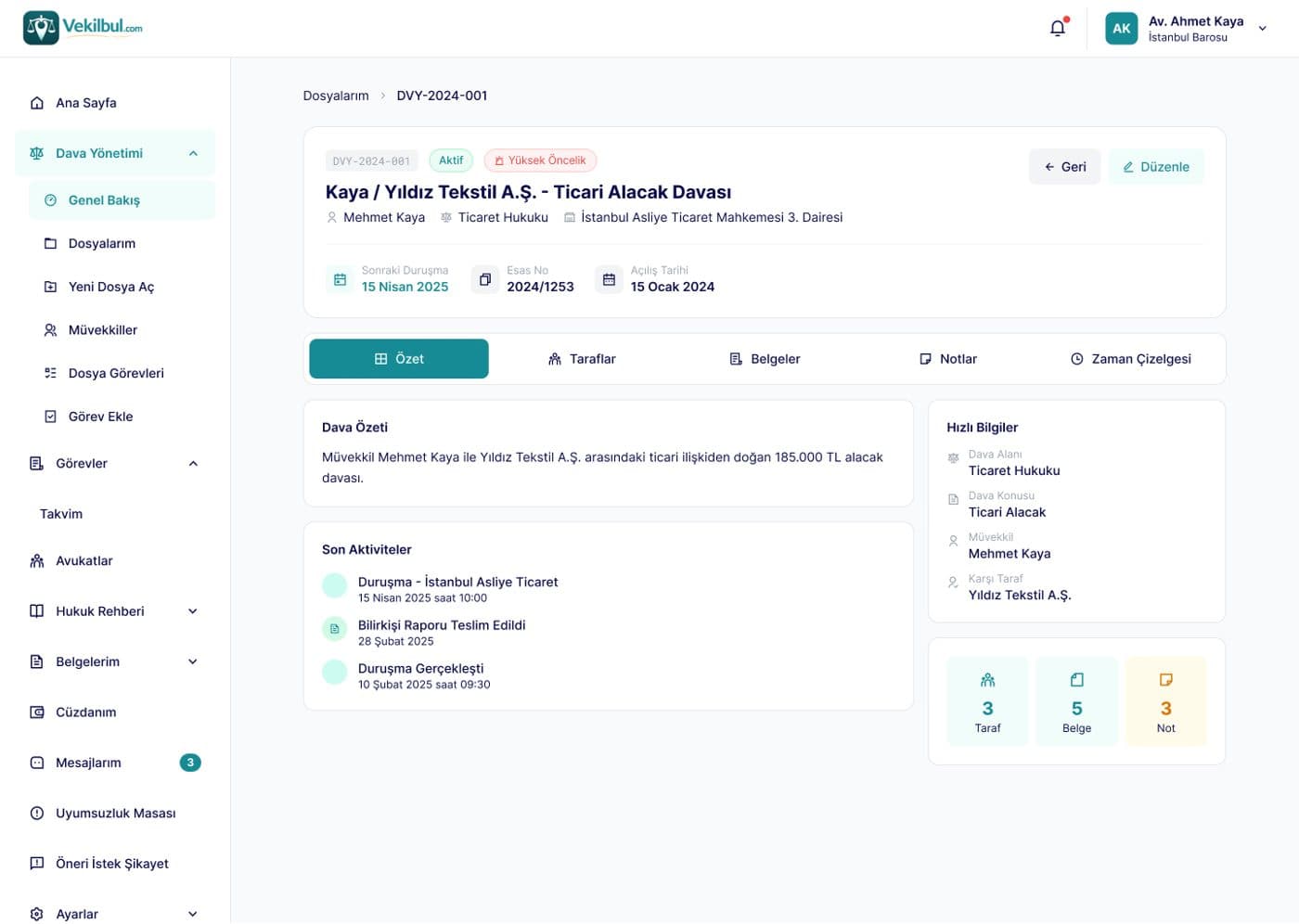
Task: Switch to the Taraflar tab
Action: 582,359
